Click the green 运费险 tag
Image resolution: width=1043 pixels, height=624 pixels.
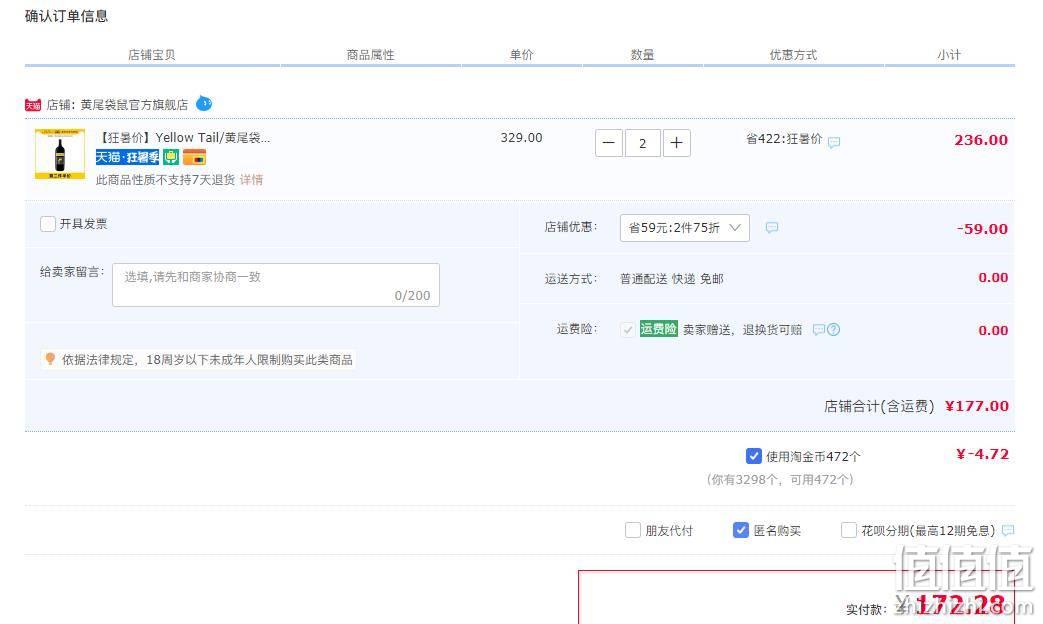[x=659, y=329]
